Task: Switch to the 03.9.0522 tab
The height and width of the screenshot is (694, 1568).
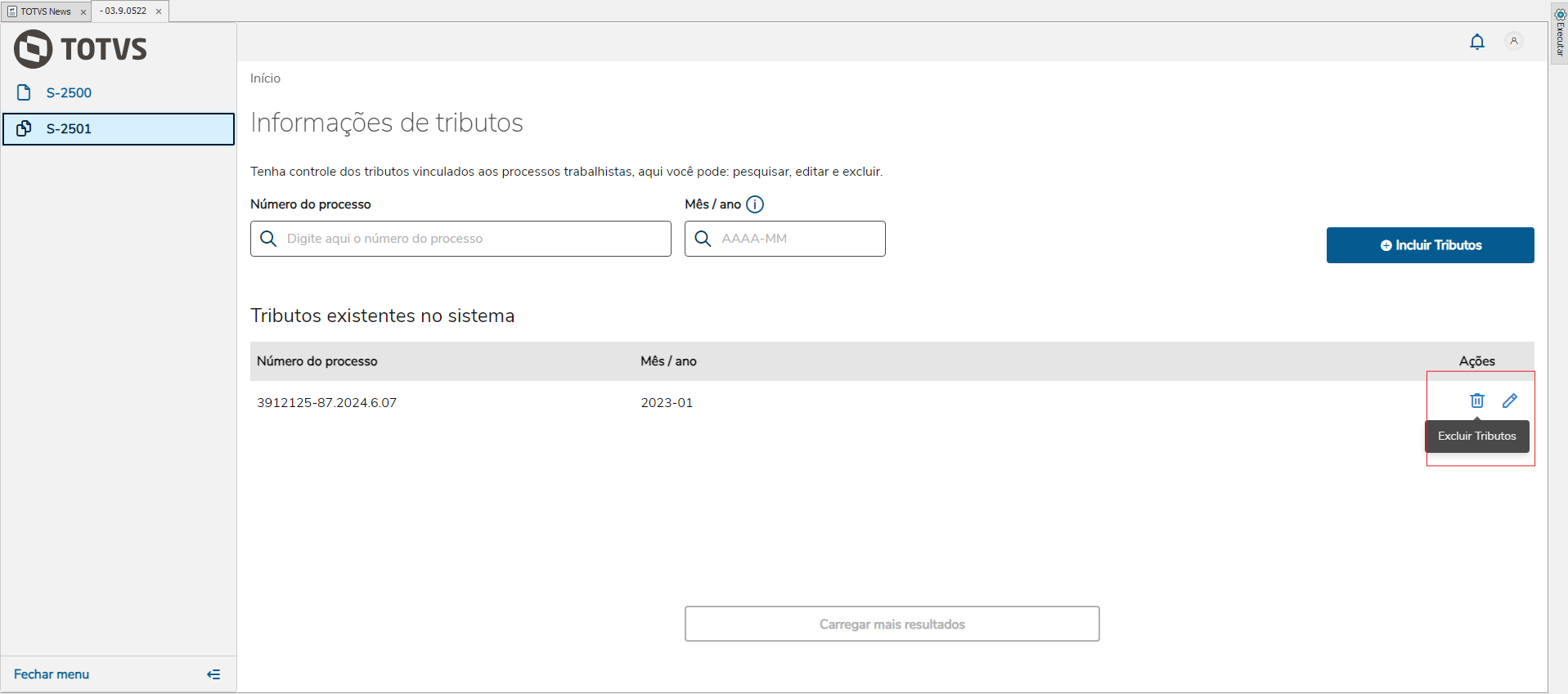Action: 124,11
